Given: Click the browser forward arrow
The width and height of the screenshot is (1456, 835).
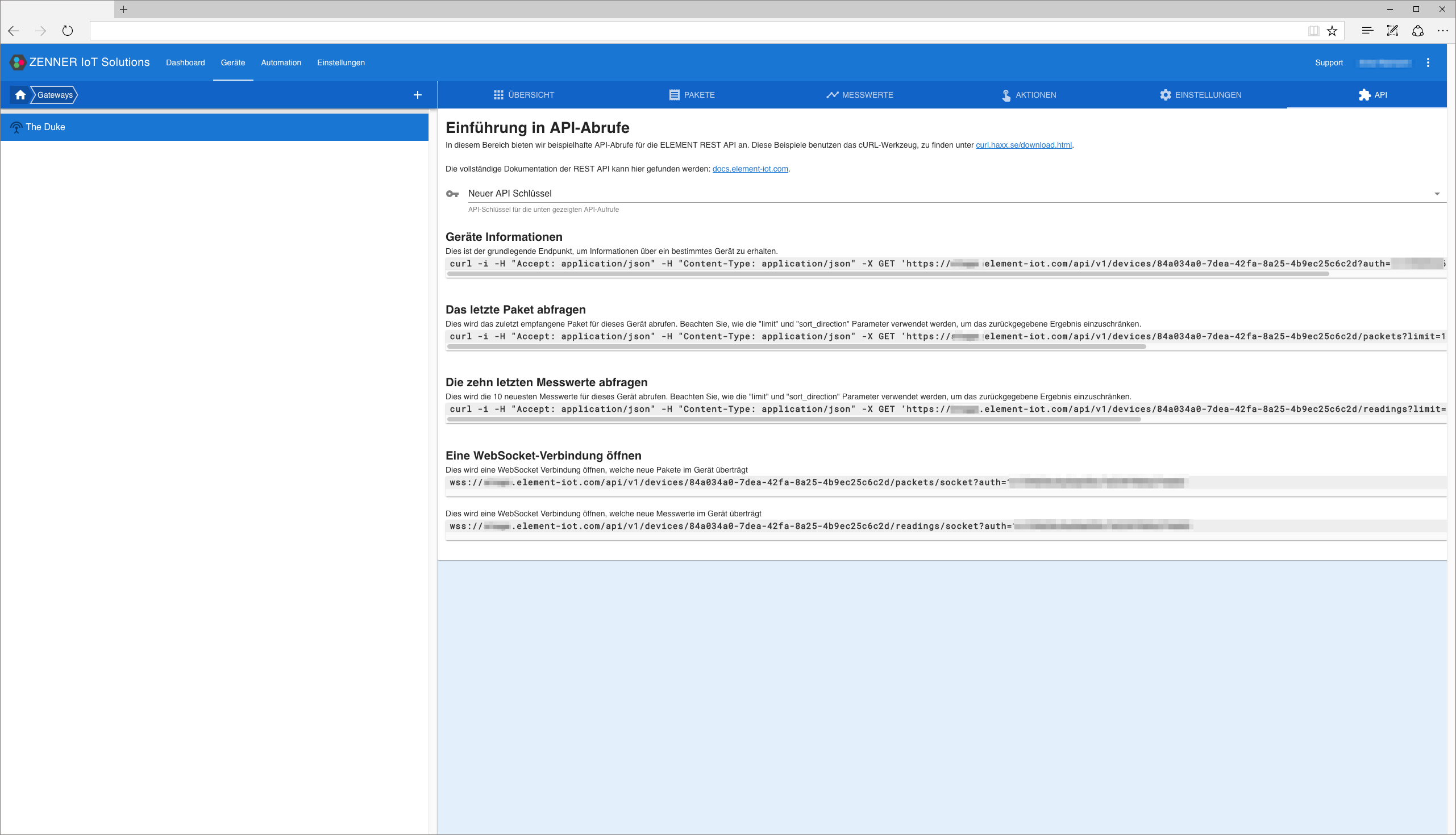Looking at the screenshot, I should point(40,31).
